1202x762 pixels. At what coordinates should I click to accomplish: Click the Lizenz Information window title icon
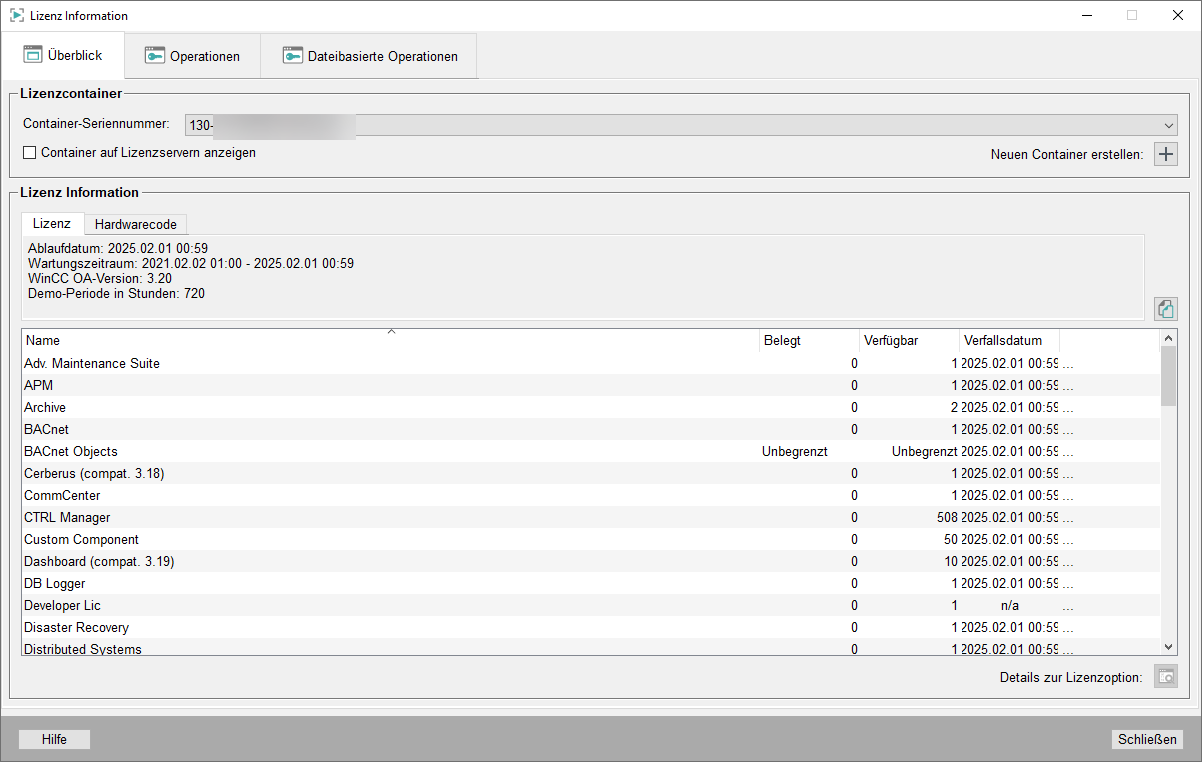pos(17,16)
